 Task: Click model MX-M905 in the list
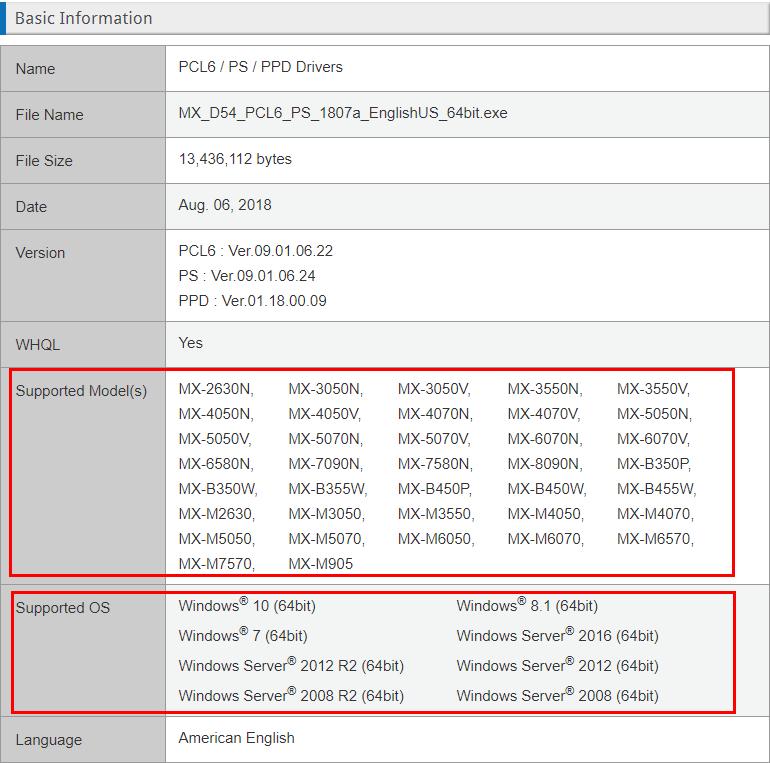click(x=320, y=564)
